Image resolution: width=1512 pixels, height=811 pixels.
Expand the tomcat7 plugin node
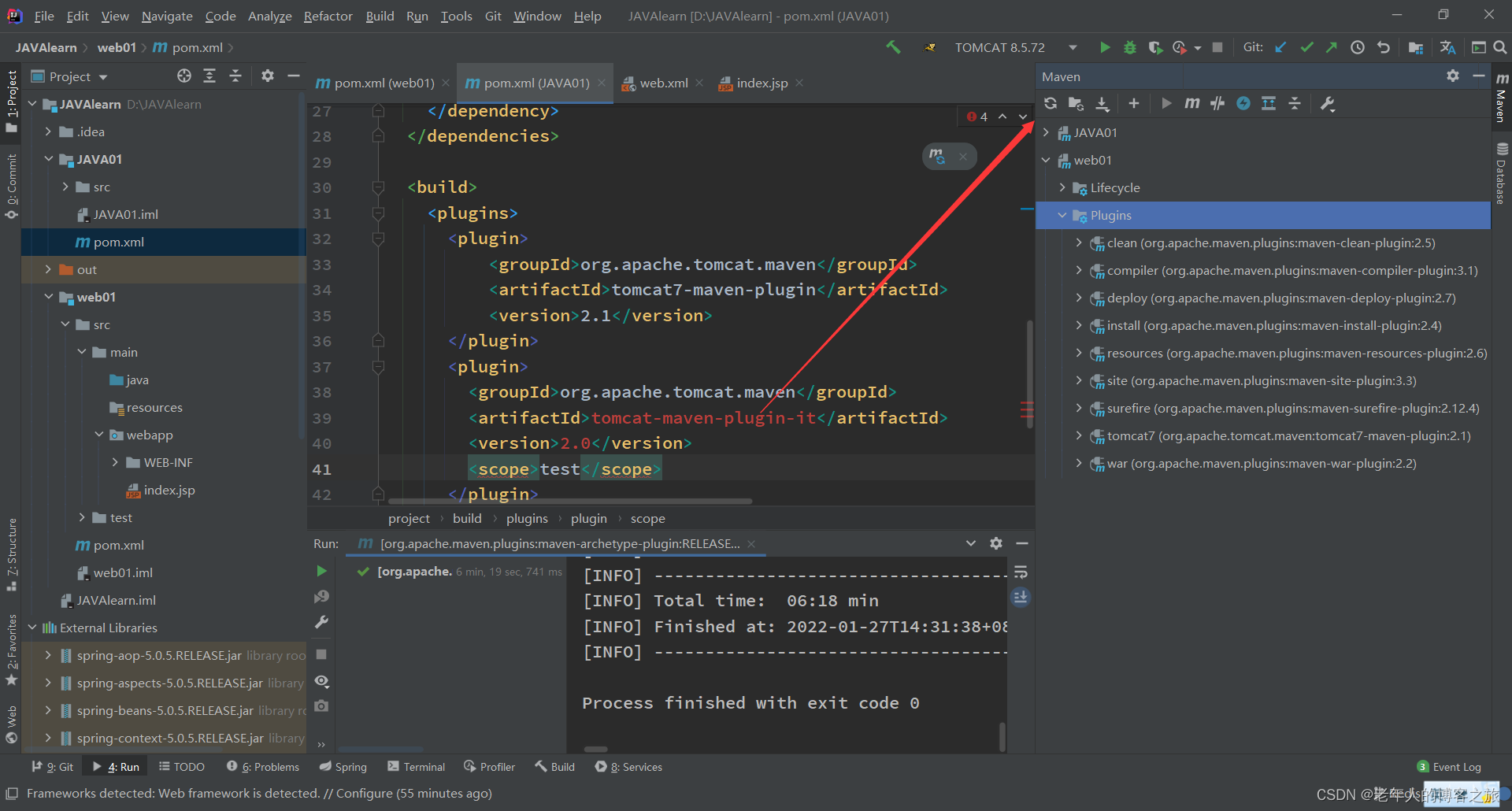click(1079, 435)
